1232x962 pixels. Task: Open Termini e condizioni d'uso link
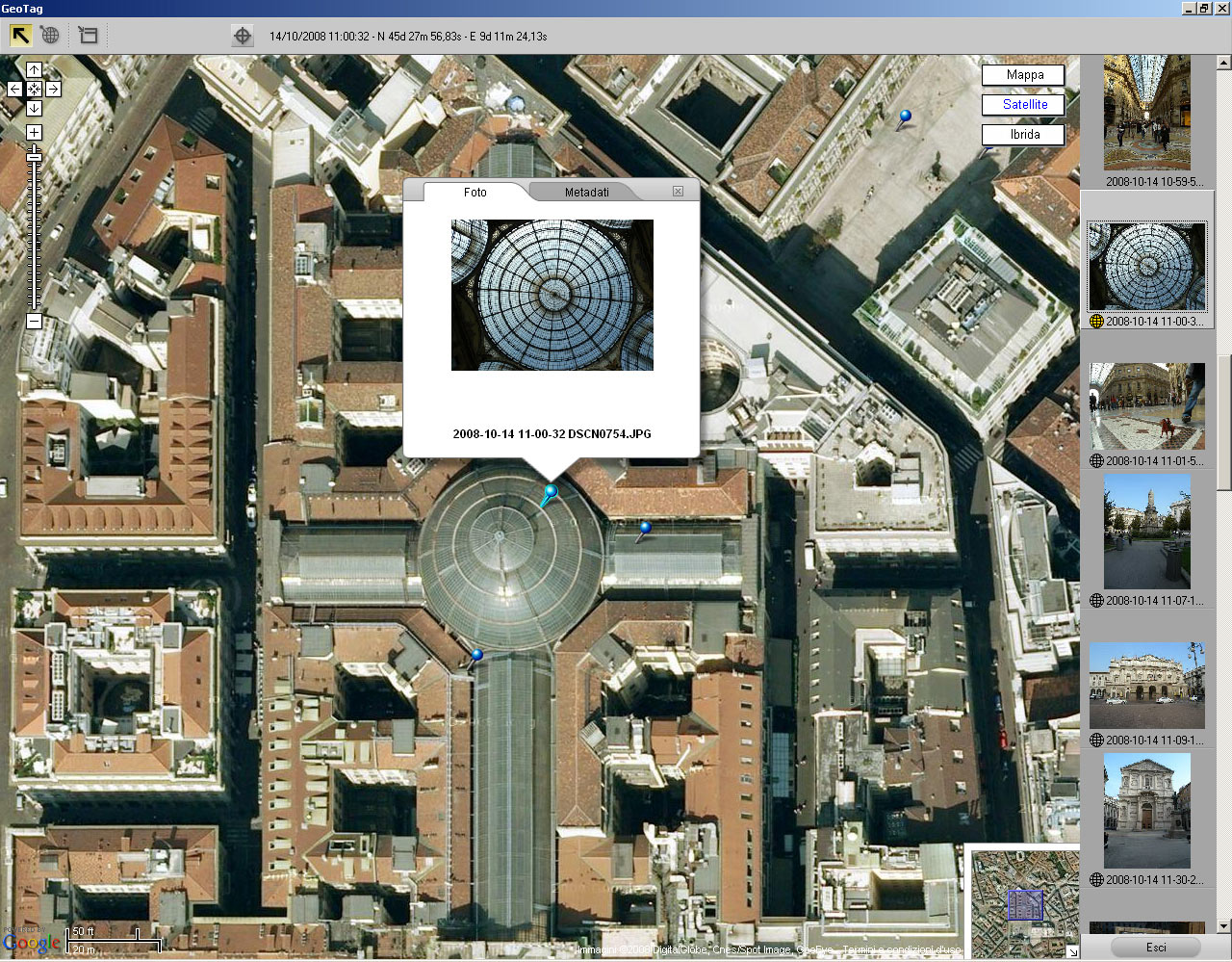(901, 951)
